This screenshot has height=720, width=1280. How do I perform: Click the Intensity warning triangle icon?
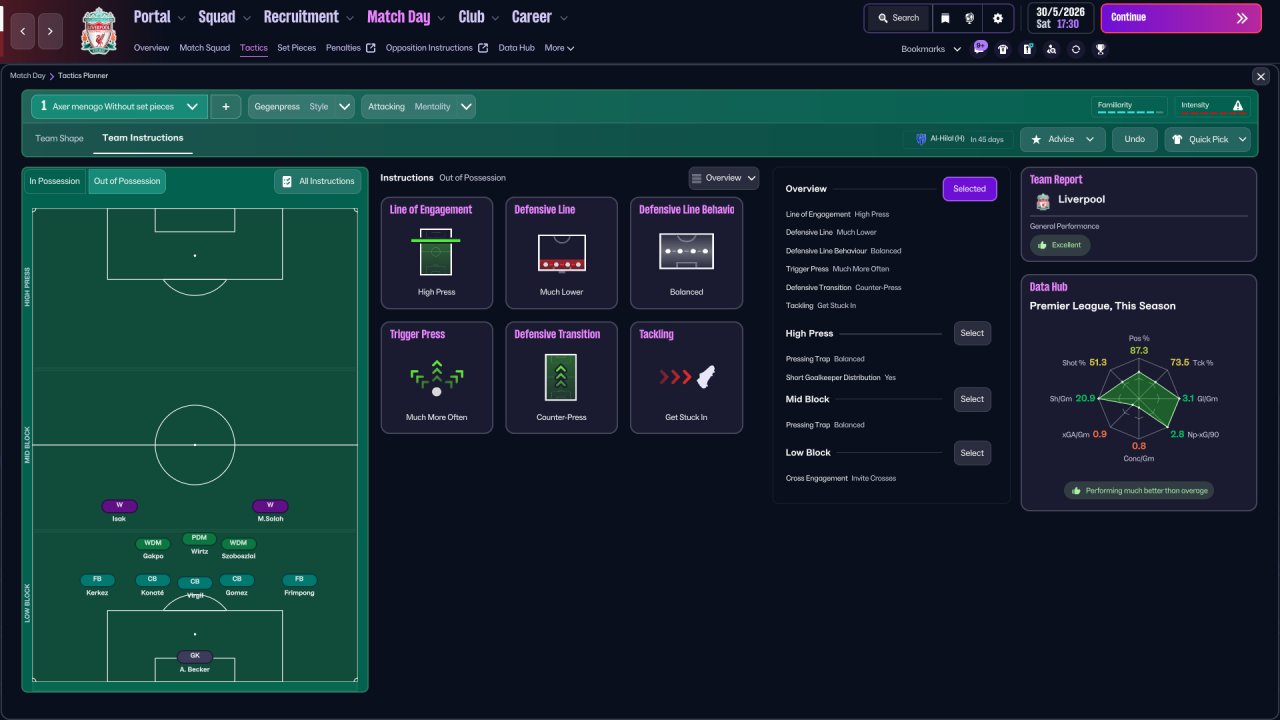coord(1238,105)
